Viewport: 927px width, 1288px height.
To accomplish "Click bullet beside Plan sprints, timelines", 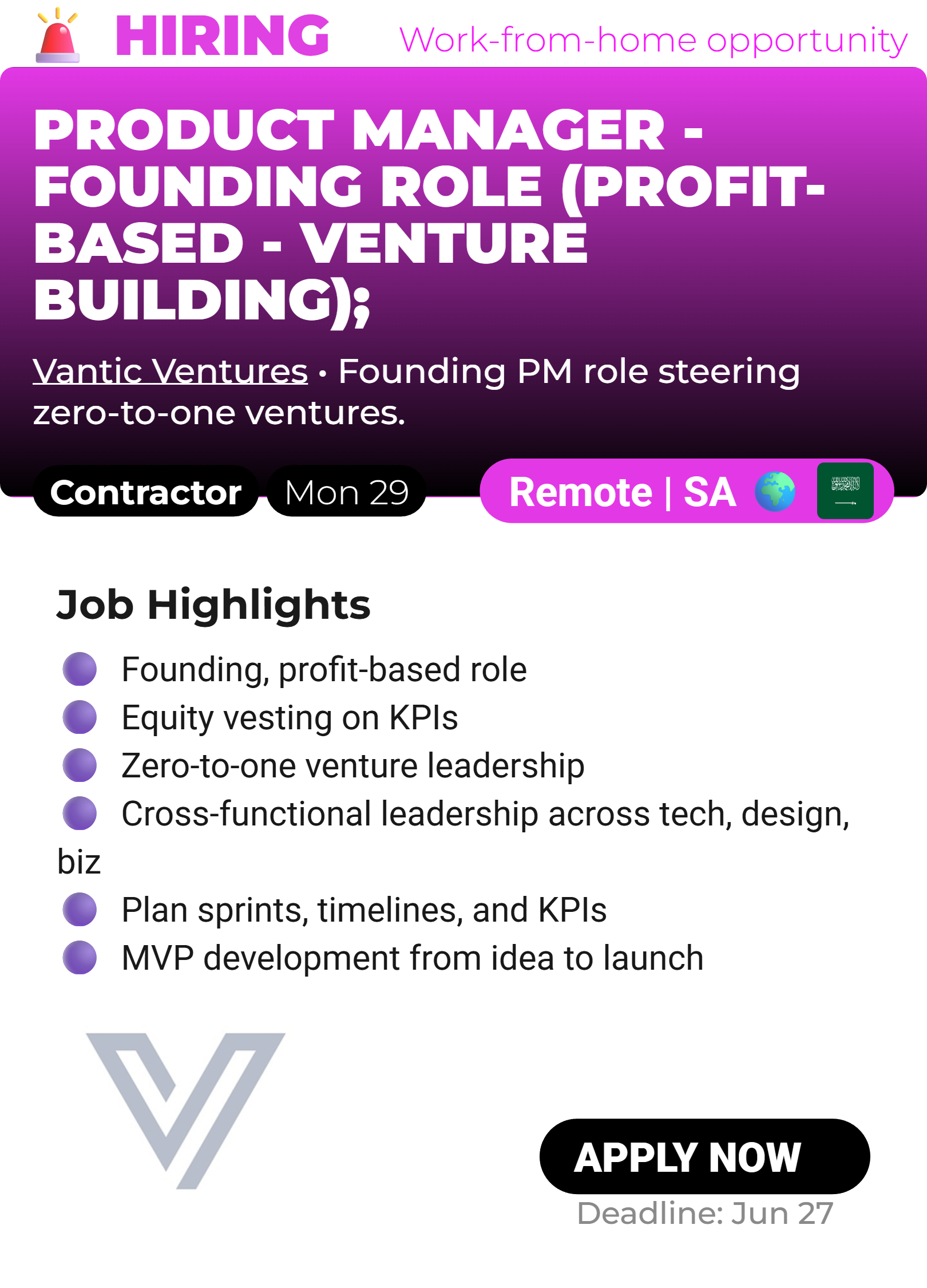I will (80, 909).
